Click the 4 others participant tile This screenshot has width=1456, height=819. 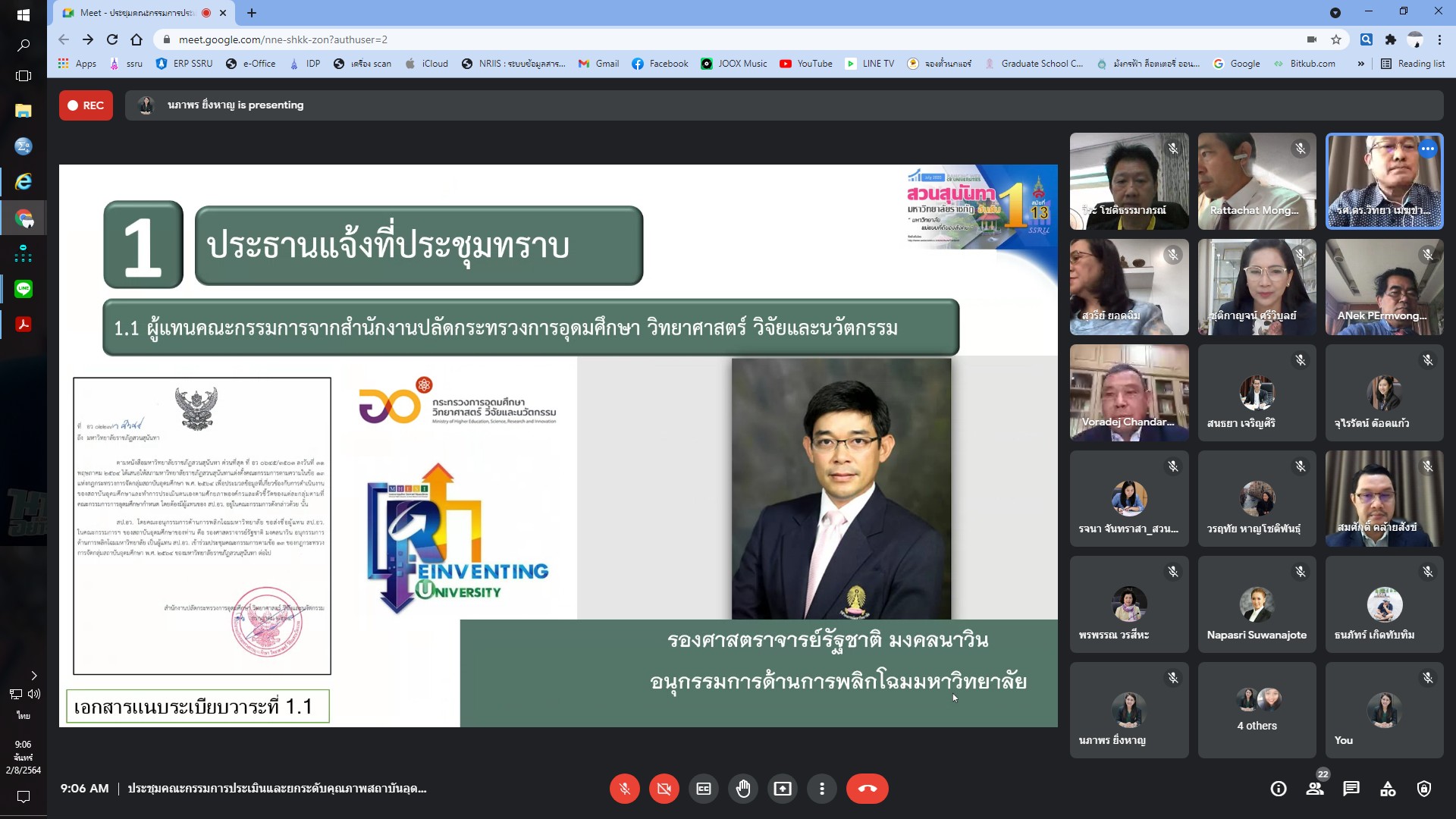click(x=1257, y=710)
